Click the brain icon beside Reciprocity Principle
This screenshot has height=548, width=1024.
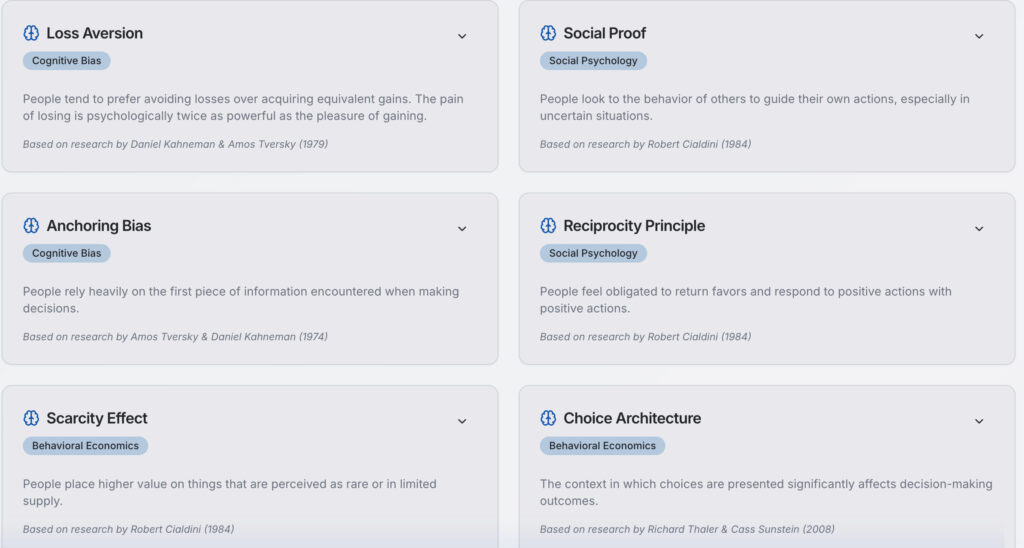pyautogui.click(x=548, y=226)
